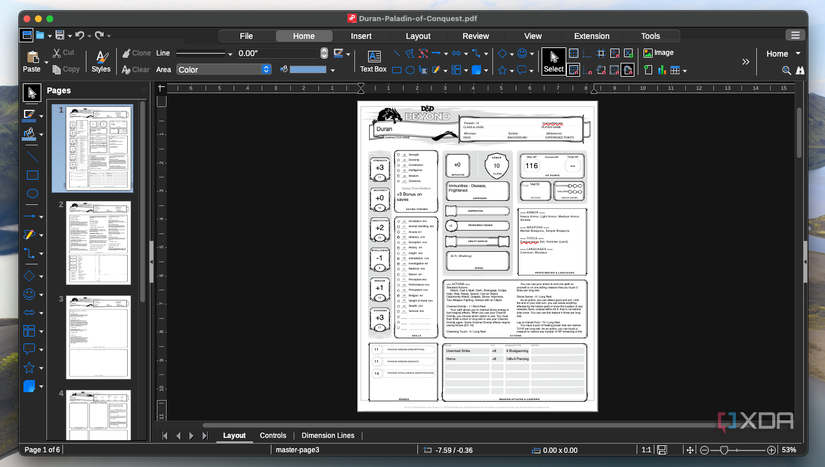Open the File tab
The width and height of the screenshot is (825, 467).
(x=246, y=36)
